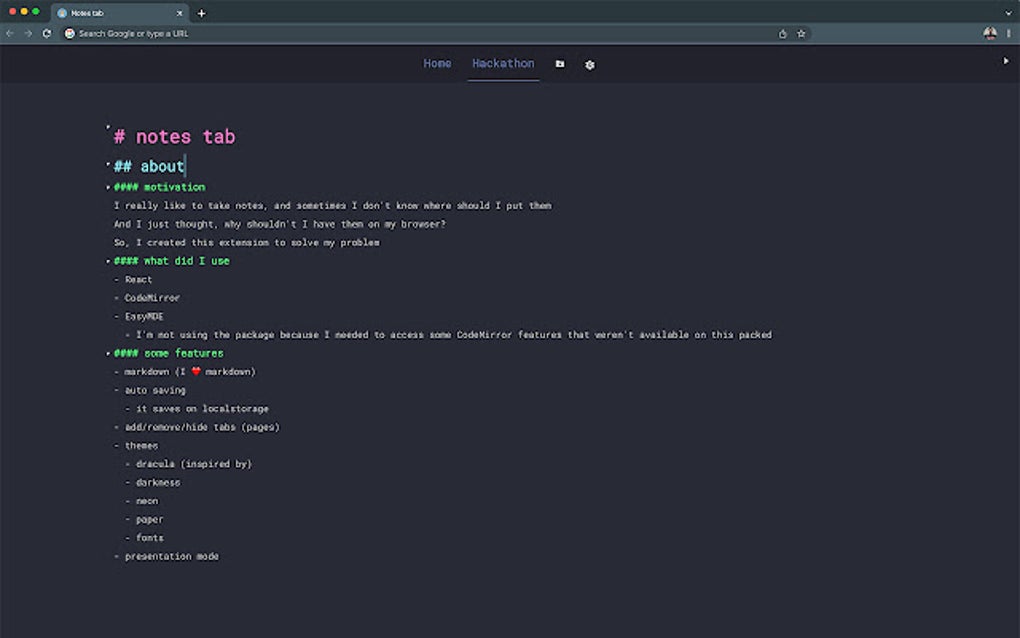Toggle fullscreen with the green traffic light

pyautogui.click(x=37, y=13)
